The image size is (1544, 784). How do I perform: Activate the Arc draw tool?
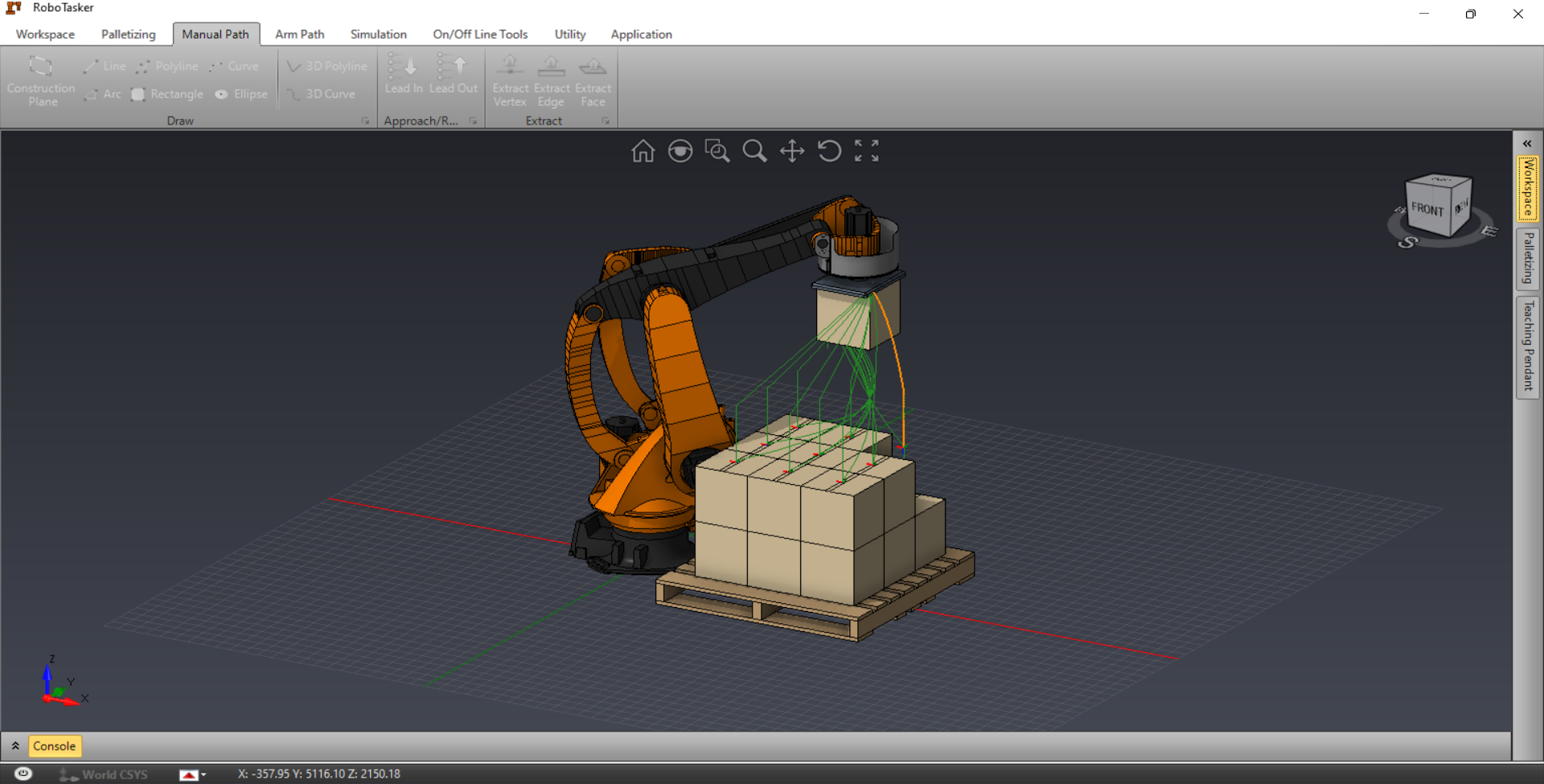102,94
